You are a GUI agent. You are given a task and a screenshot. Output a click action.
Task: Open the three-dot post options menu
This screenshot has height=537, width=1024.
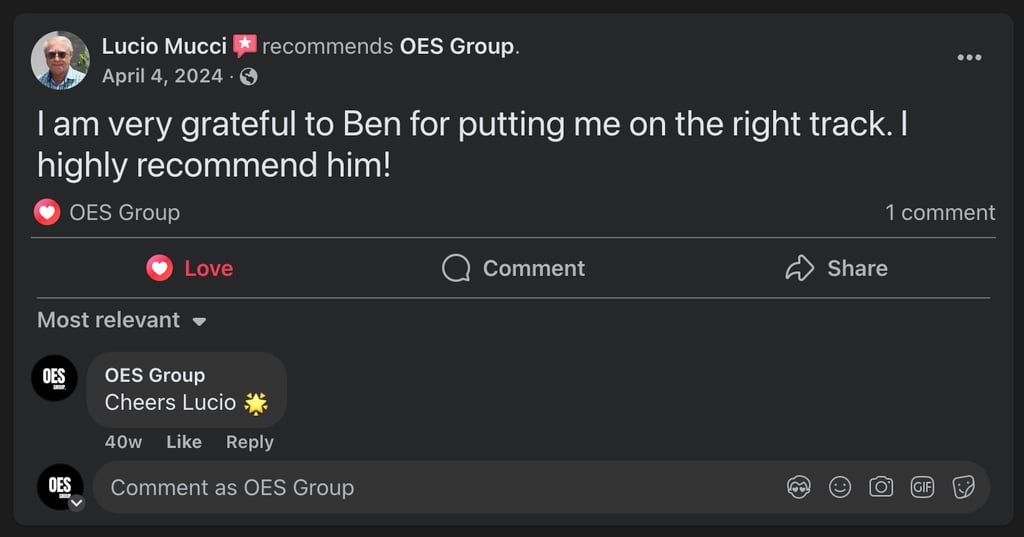tap(969, 58)
